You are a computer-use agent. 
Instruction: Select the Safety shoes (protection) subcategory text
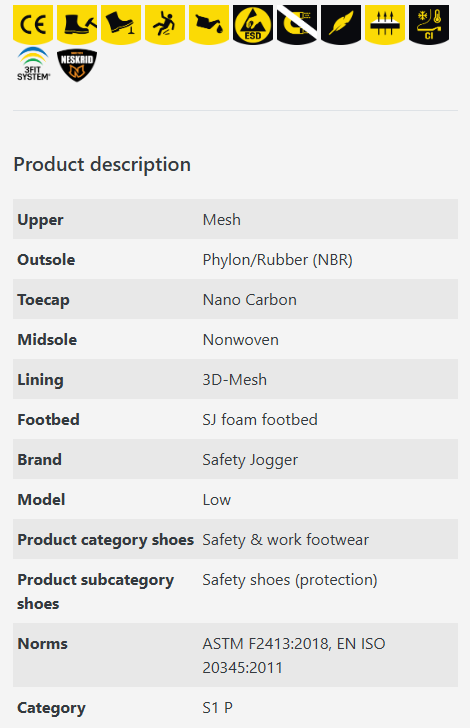290,579
